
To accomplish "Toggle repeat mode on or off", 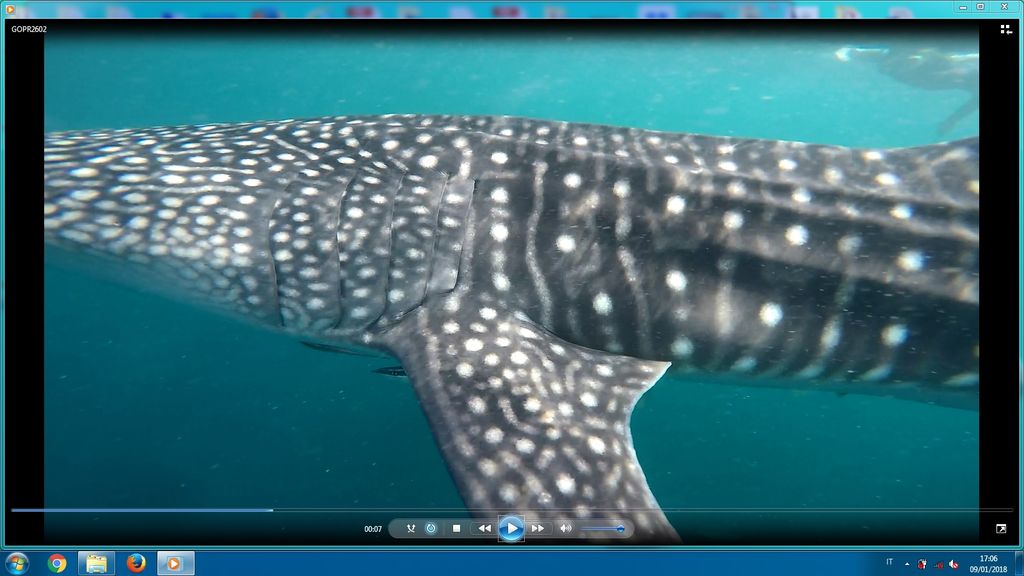I will point(431,528).
